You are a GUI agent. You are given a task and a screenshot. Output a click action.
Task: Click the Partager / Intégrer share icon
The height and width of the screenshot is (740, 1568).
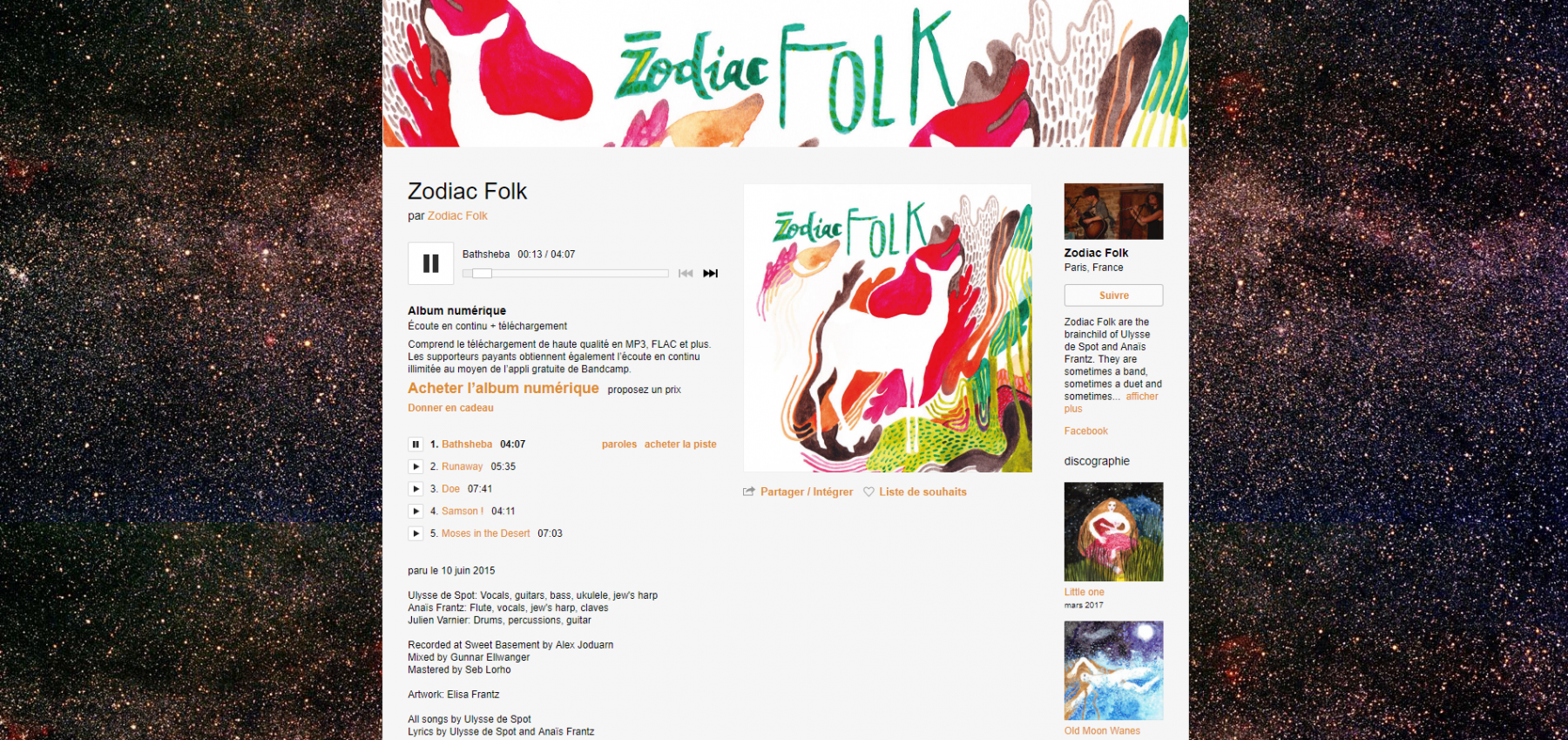tap(748, 492)
